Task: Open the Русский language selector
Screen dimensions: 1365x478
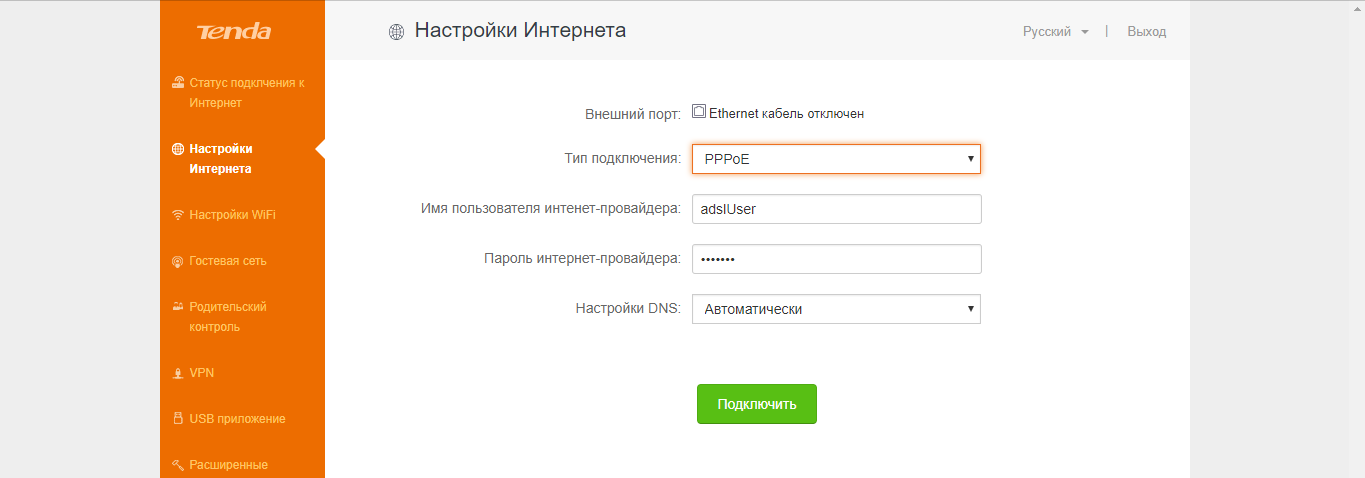Action: click(x=1055, y=32)
